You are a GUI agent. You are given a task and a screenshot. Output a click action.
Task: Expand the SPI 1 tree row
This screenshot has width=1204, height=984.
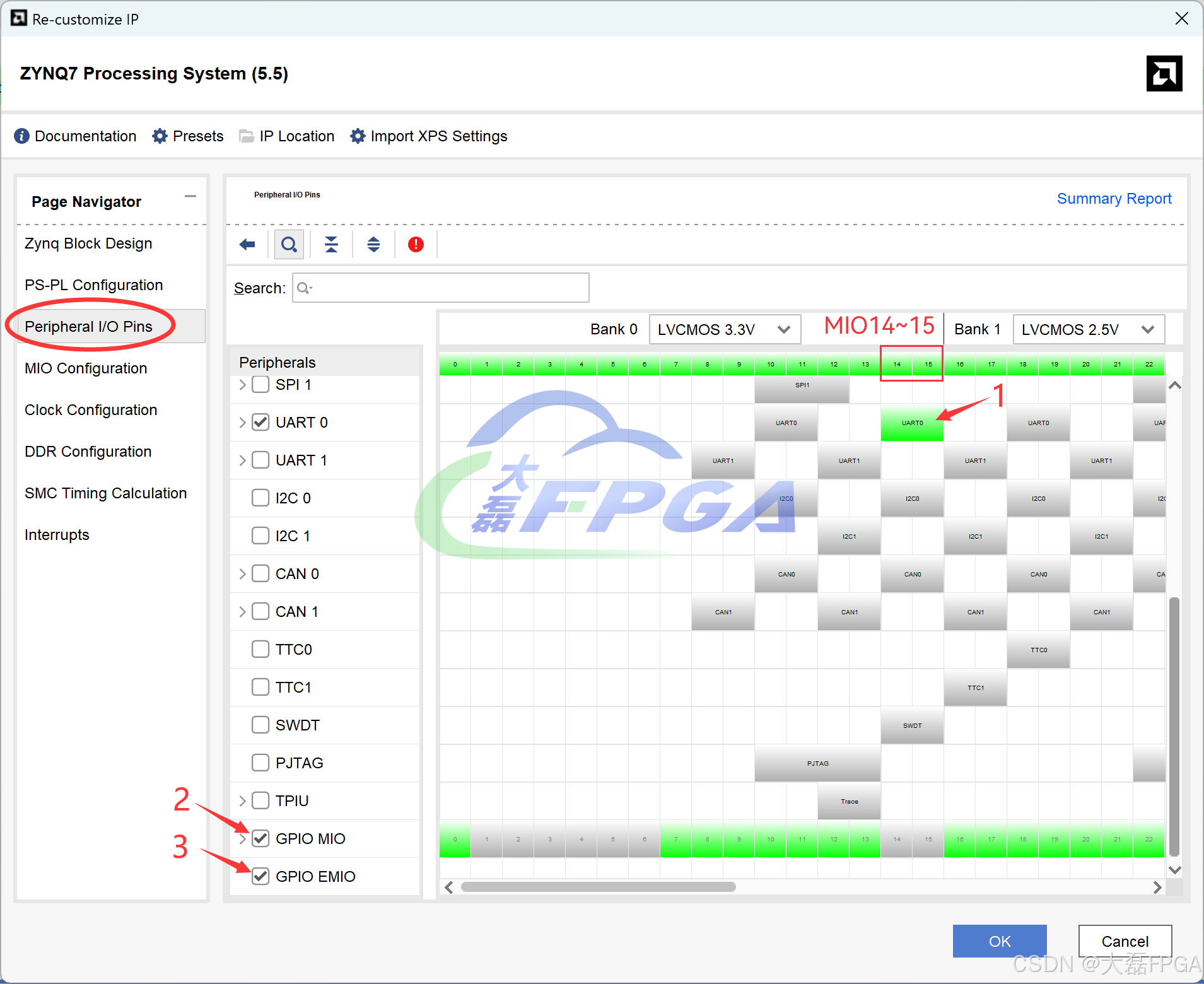coord(242,384)
